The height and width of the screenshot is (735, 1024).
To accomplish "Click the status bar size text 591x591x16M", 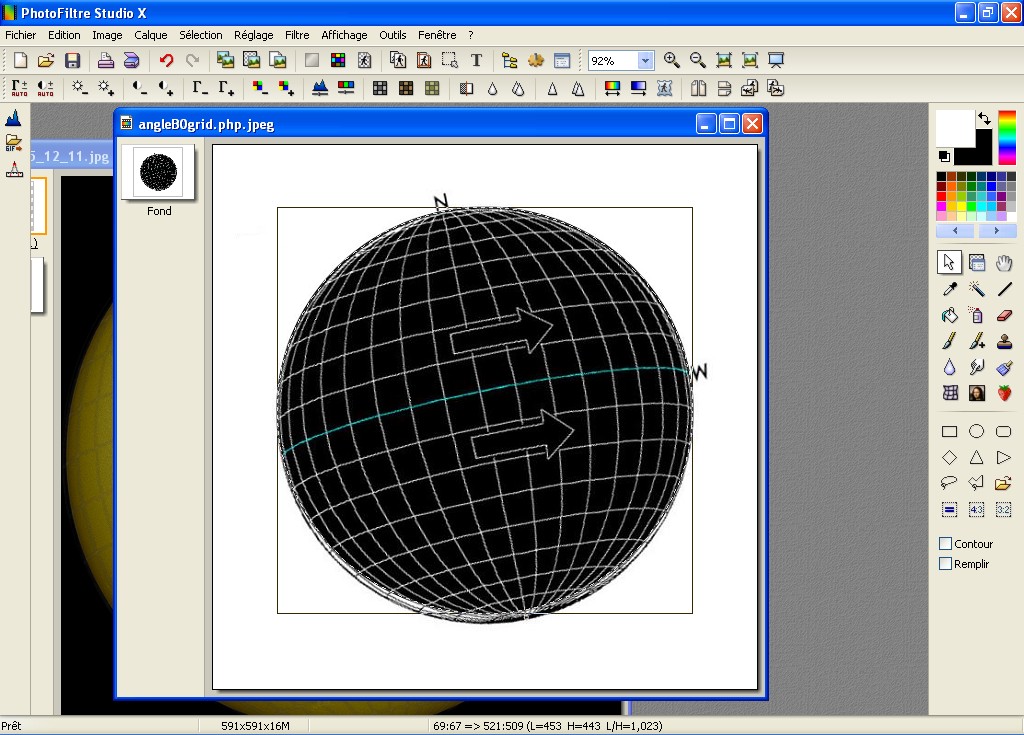I will coord(255,726).
